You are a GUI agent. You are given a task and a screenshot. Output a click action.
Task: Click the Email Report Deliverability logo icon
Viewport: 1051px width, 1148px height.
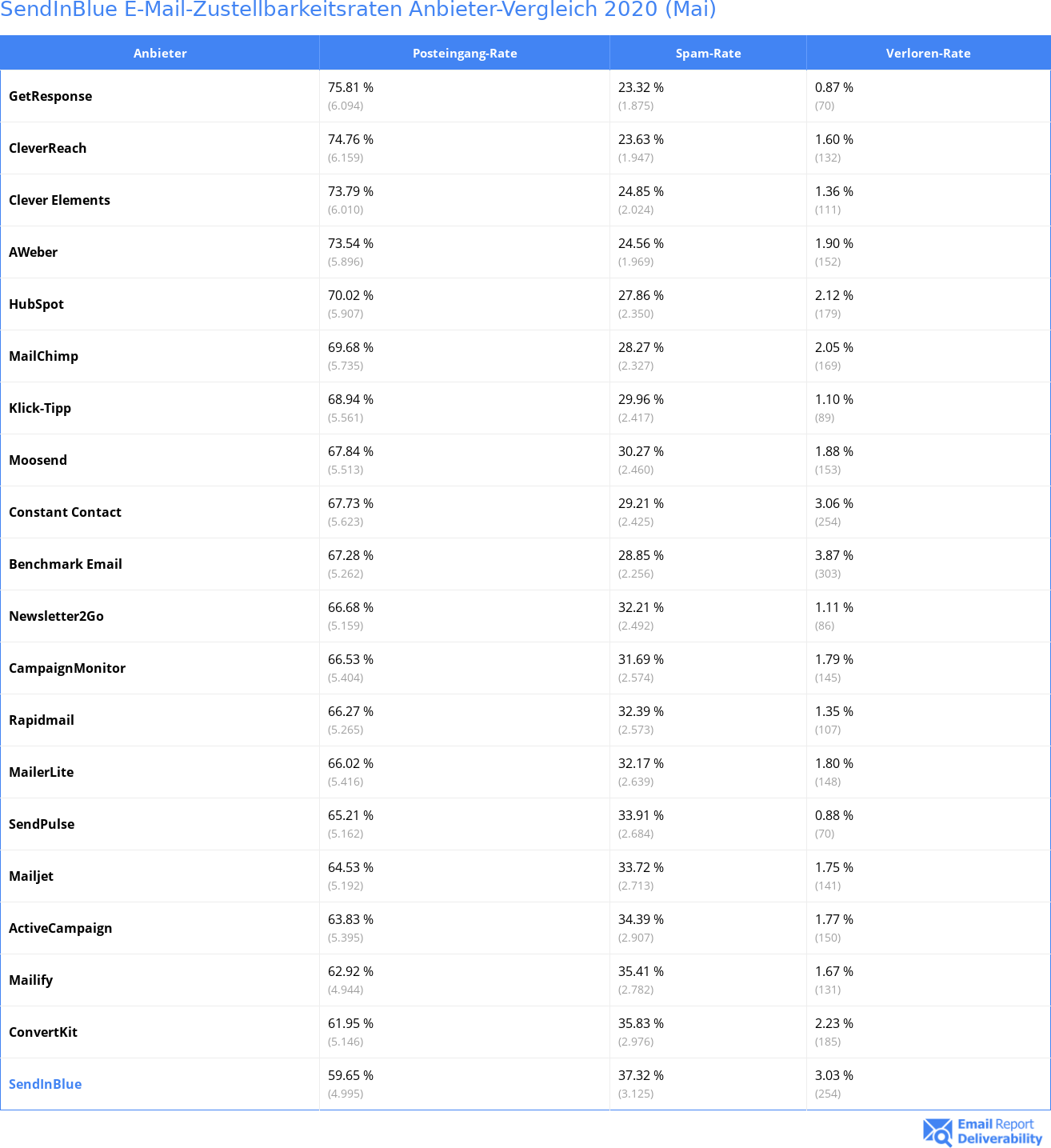[937, 1131]
